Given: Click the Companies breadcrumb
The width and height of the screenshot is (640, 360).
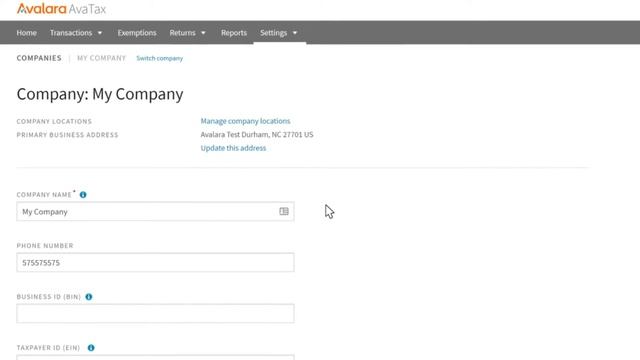Looking at the screenshot, I should (39, 58).
